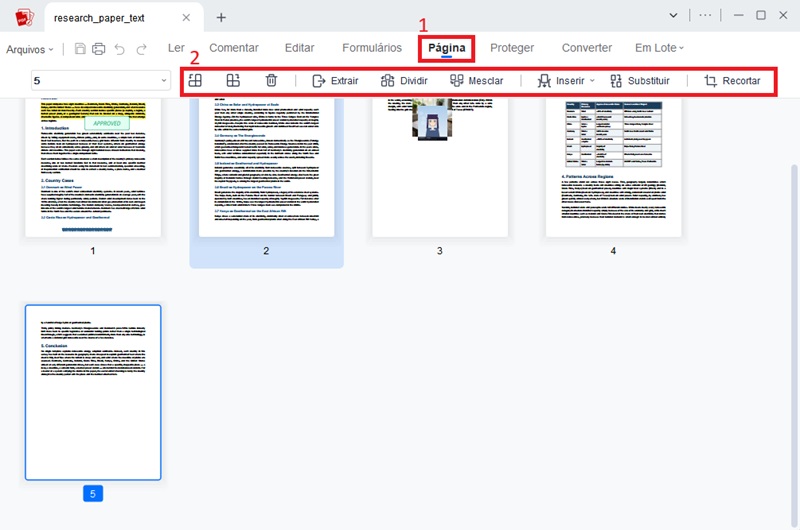Open the page number dropdown showing 5
The height and width of the screenshot is (530, 800).
(100, 81)
